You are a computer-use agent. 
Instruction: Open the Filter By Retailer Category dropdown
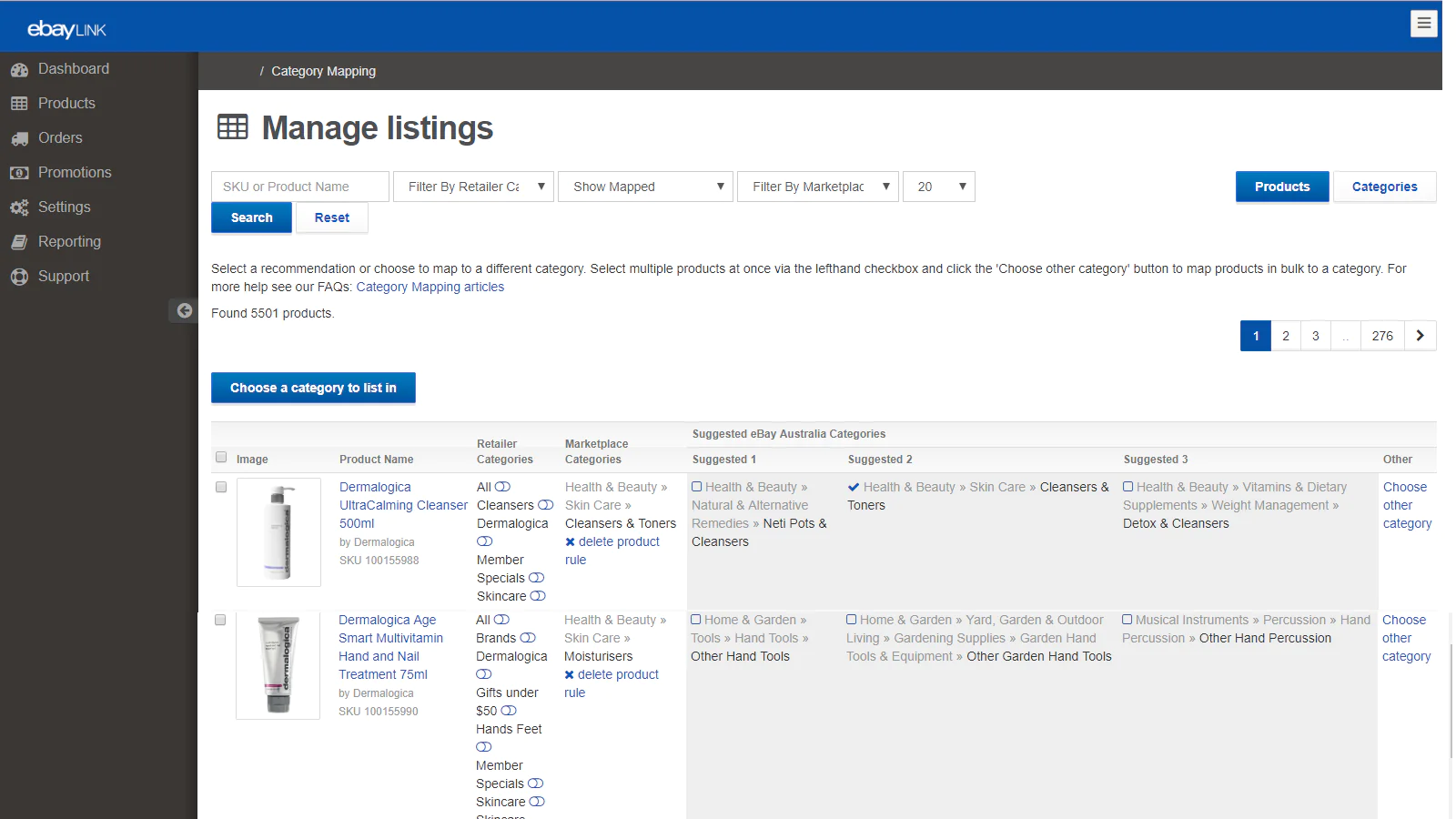(x=473, y=187)
